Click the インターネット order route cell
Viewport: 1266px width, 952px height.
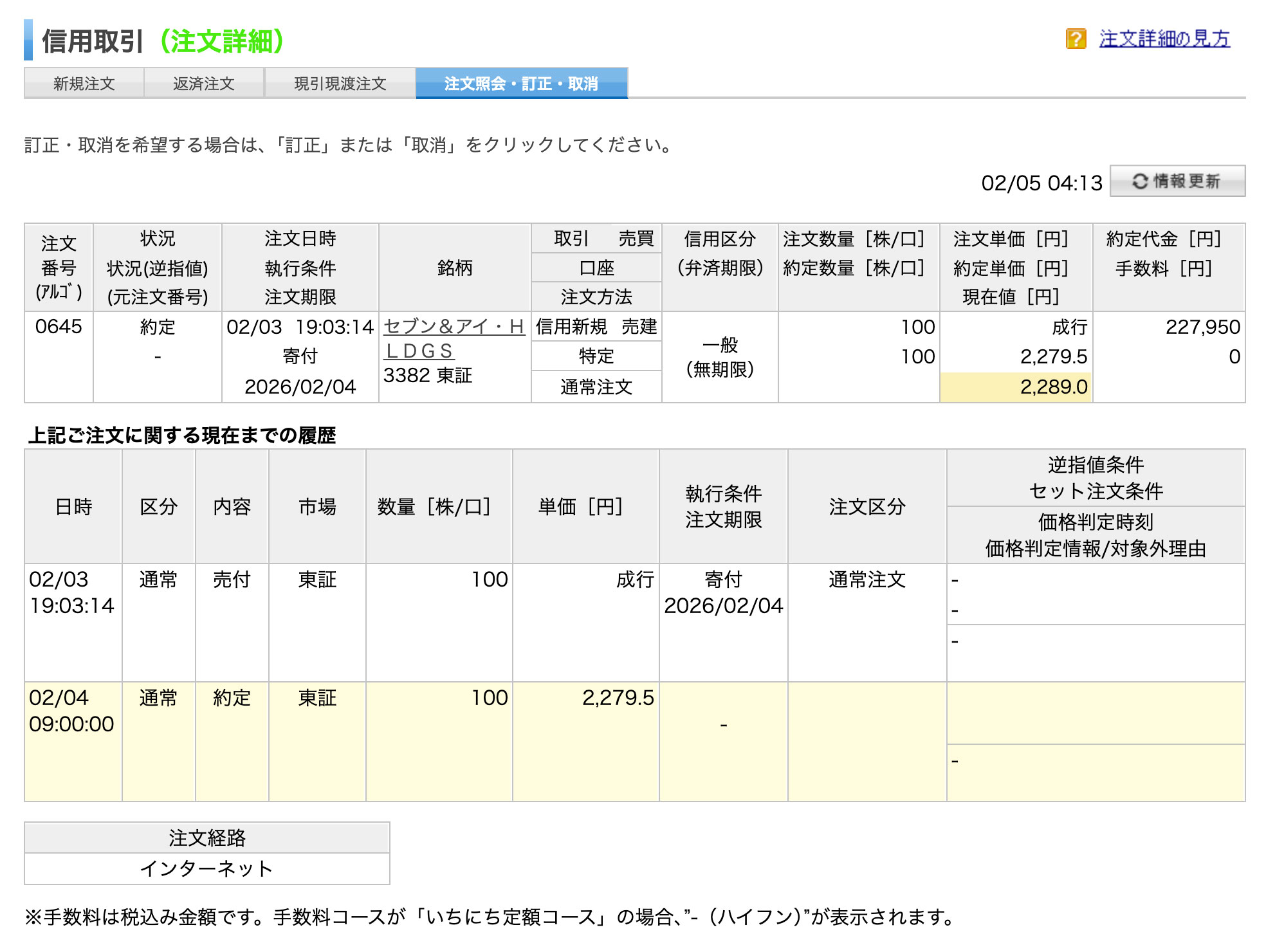coord(206,868)
